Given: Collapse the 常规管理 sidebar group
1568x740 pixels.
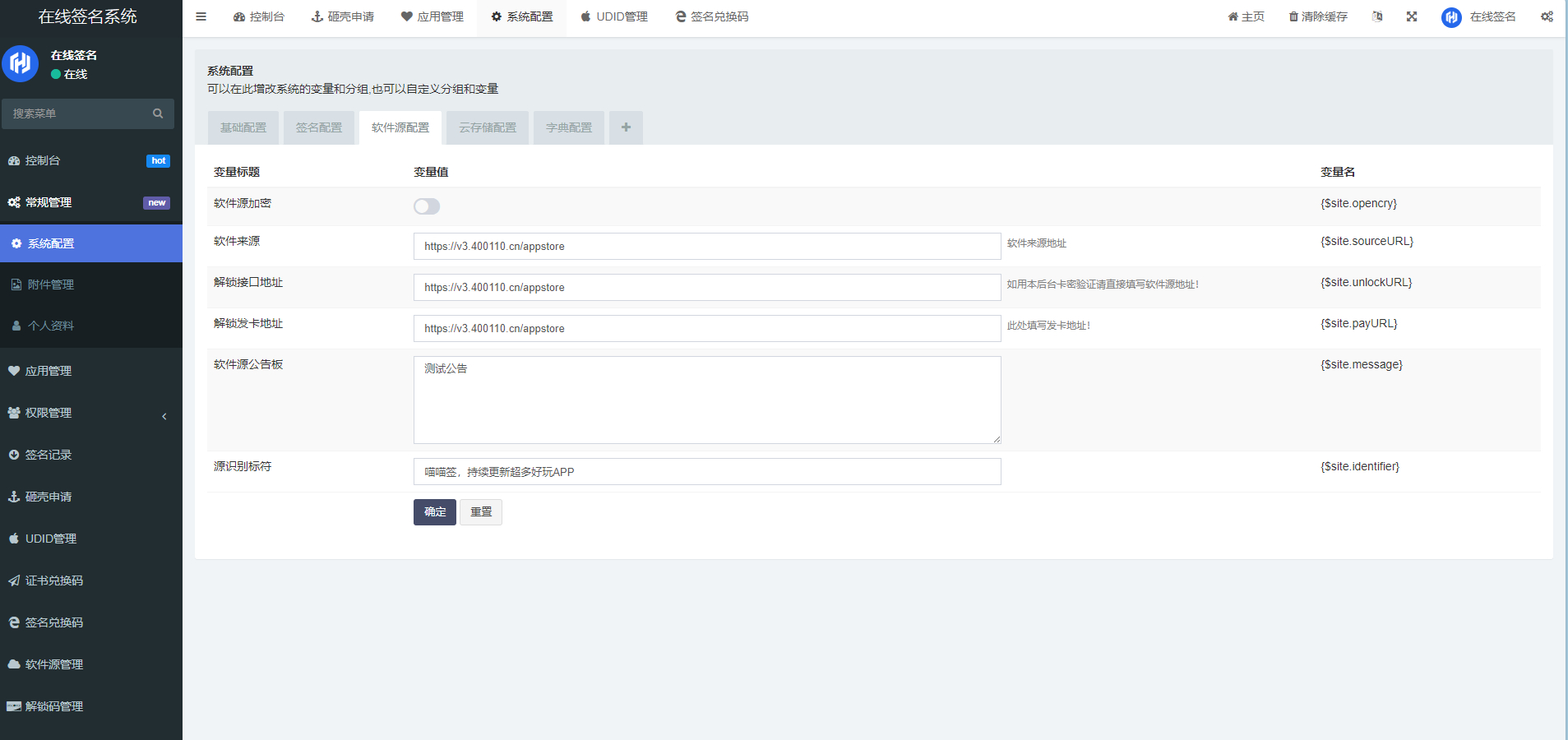Looking at the screenshot, I should pyautogui.click(x=90, y=202).
